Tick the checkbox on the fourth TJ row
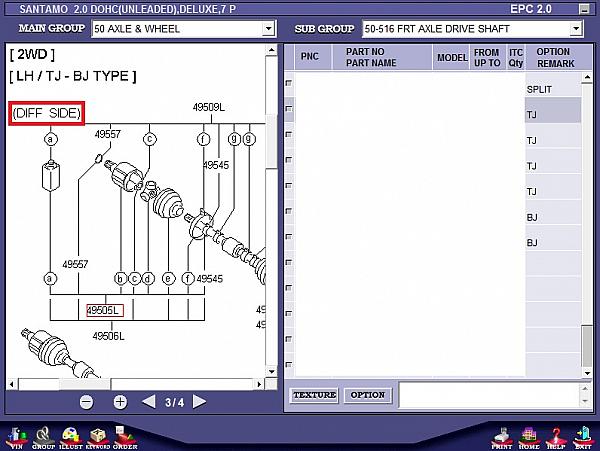The height and width of the screenshot is (451, 600). pos(289,186)
